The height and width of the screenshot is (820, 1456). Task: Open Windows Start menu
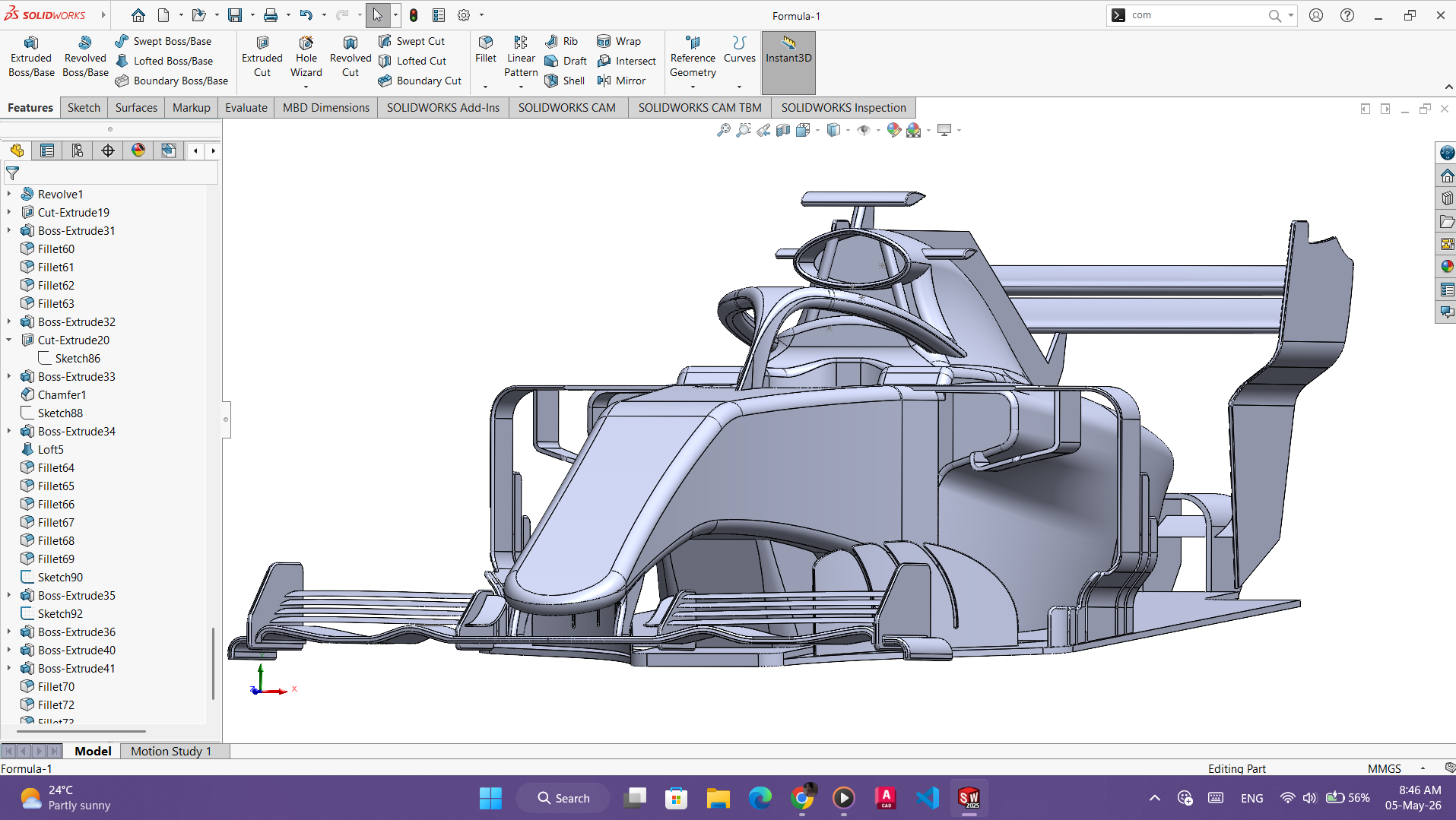click(x=490, y=798)
